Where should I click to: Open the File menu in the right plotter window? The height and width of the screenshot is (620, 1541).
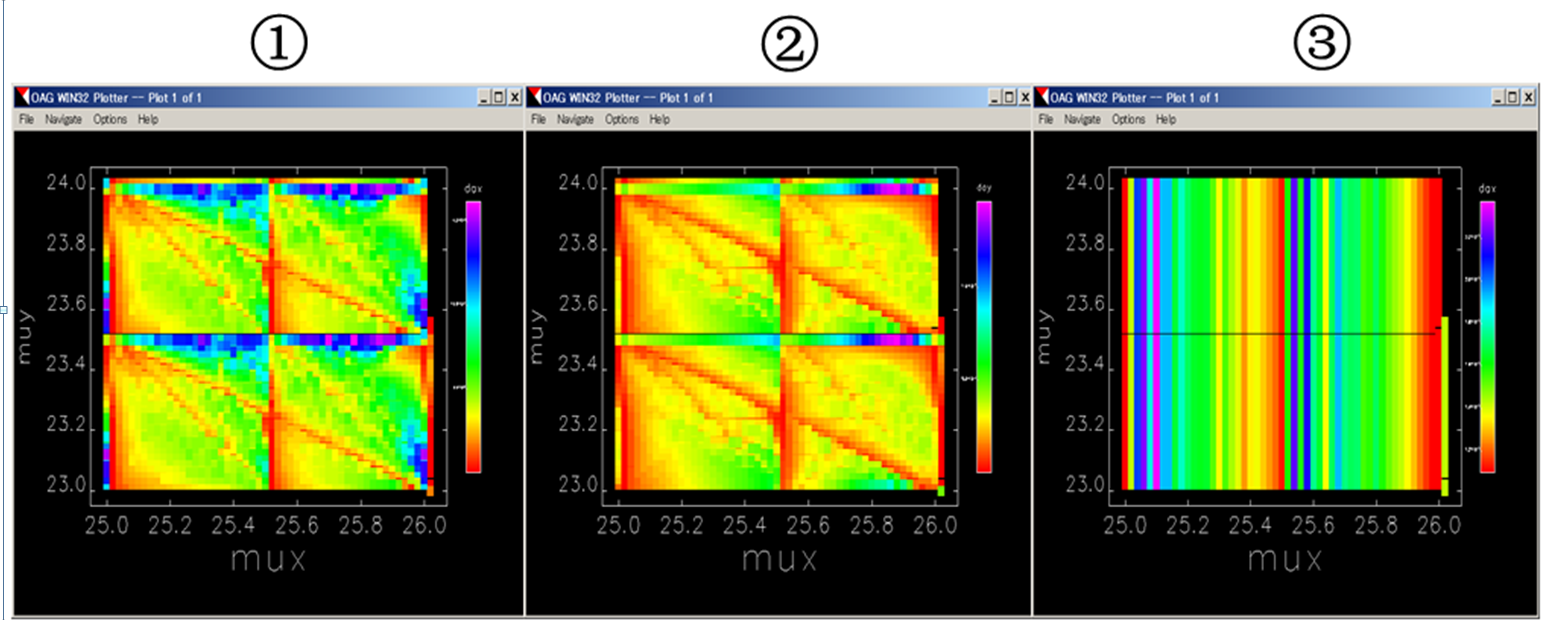[1046, 119]
